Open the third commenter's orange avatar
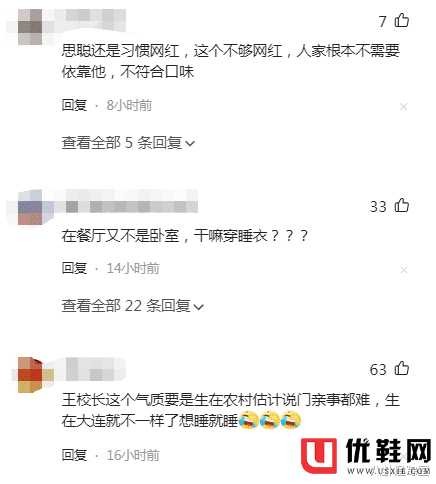Image resolution: width=436 pixels, height=484 pixels. point(31,375)
